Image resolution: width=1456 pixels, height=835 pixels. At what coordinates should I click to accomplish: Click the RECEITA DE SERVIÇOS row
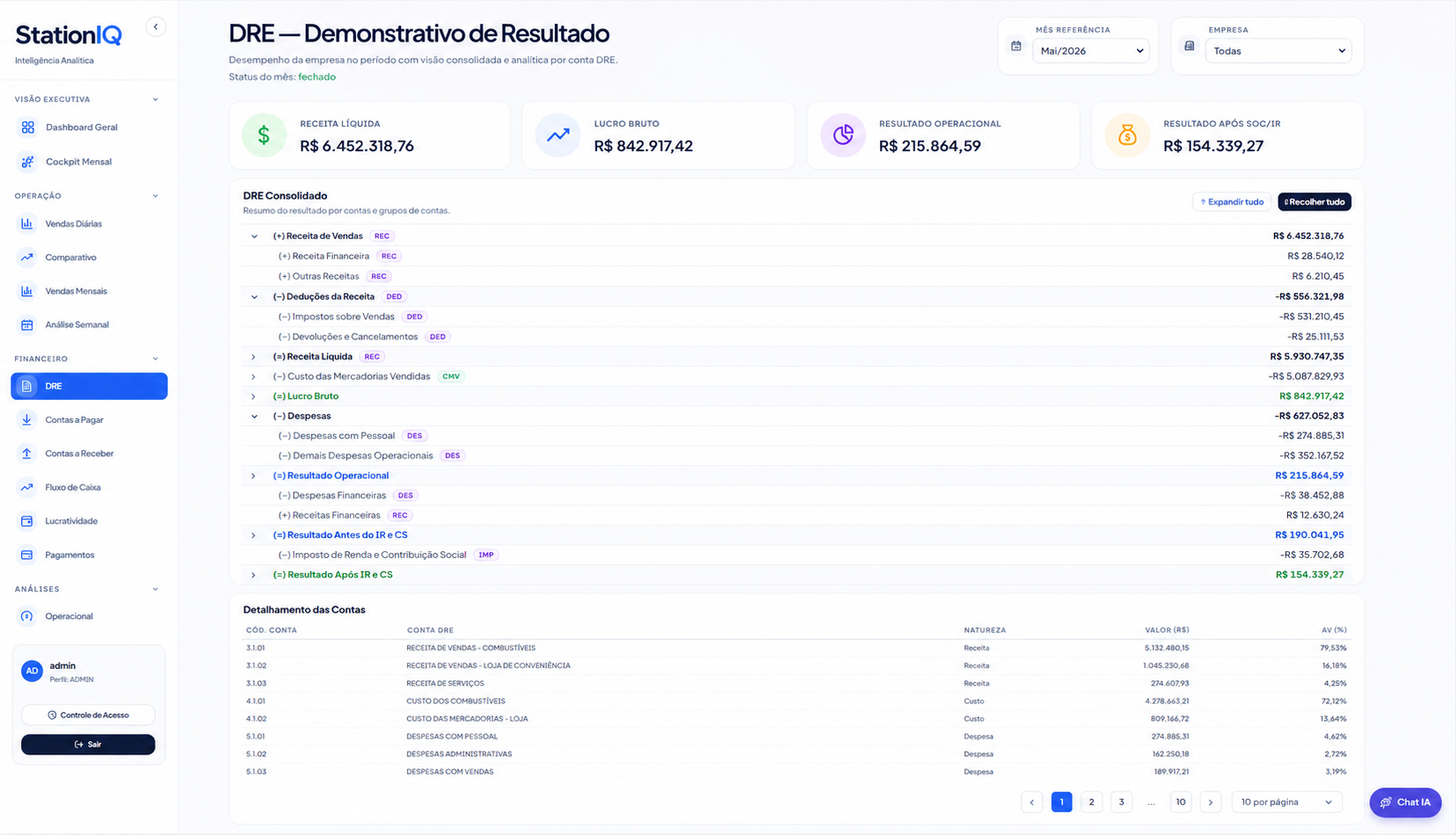[797, 683]
